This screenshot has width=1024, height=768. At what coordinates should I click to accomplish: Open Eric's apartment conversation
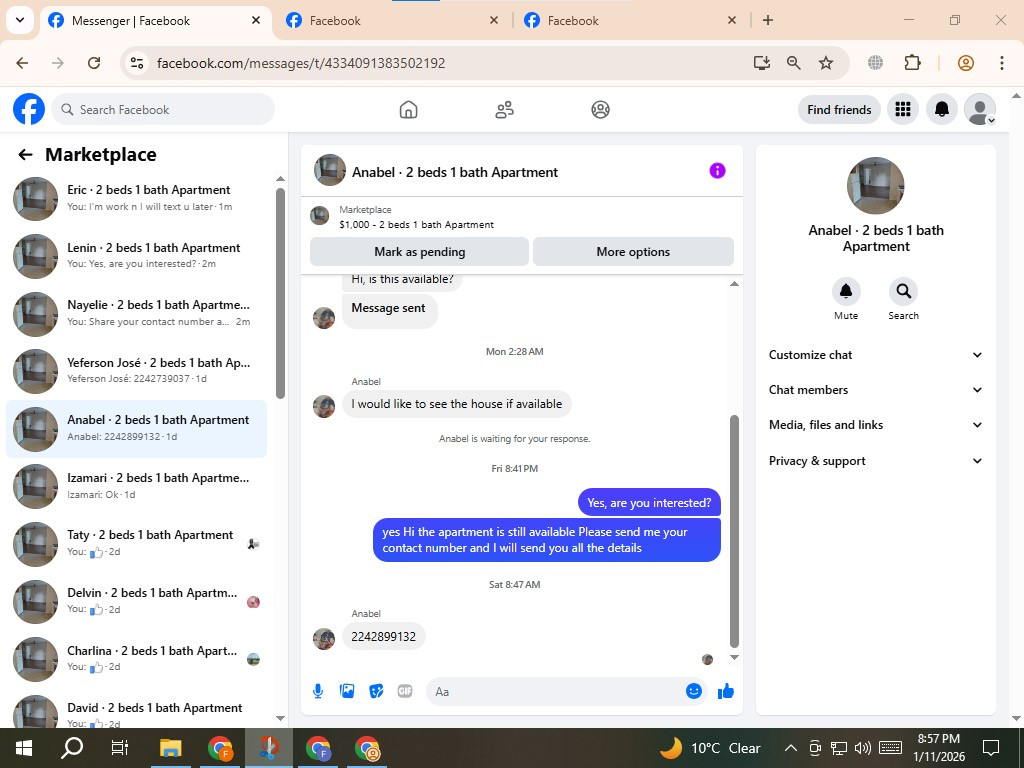[x=136, y=198]
